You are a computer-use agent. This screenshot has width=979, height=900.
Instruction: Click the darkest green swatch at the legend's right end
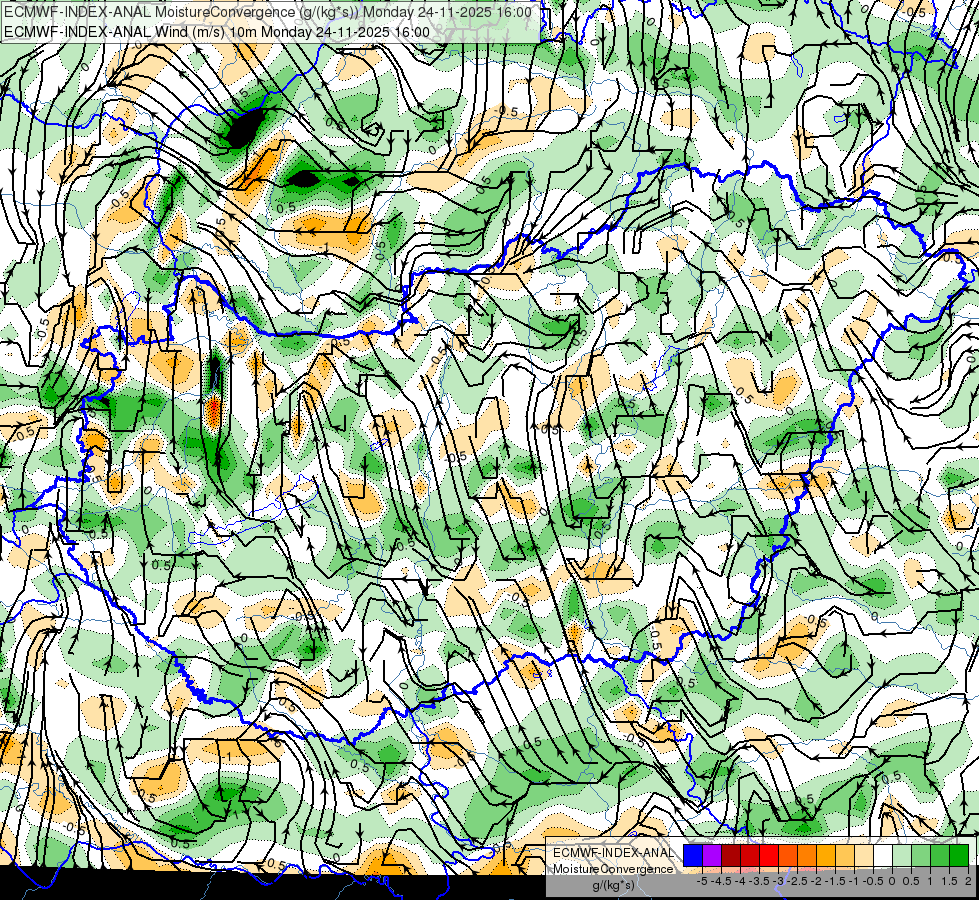958,856
